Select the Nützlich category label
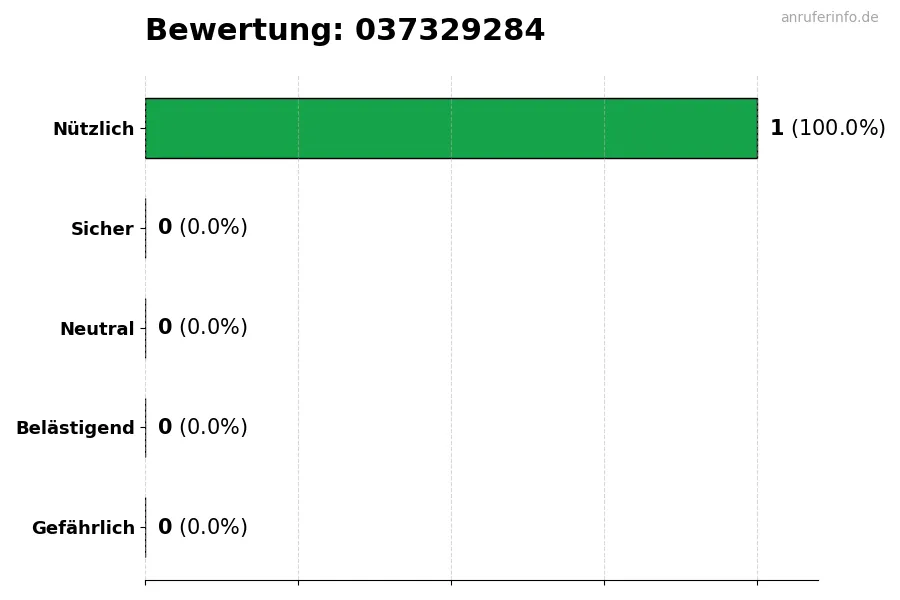The height and width of the screenshot is (600, 900). pos(93,129)
